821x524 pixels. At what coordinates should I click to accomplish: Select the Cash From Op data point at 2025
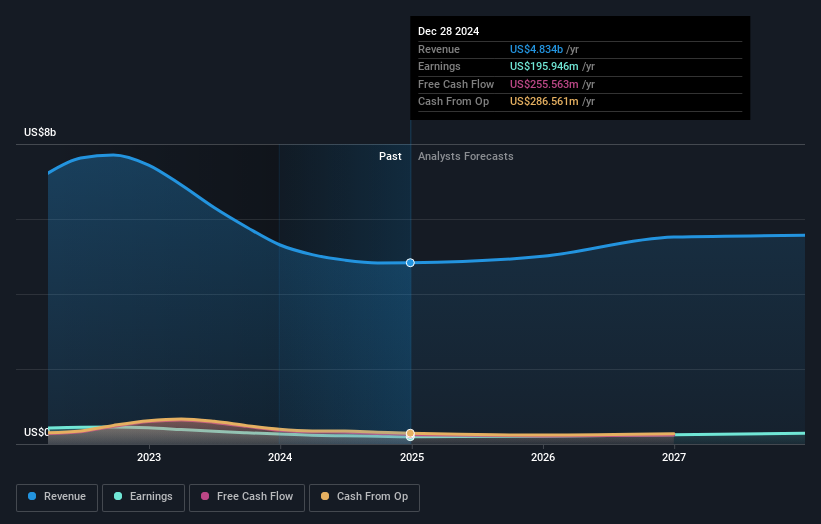pos(410,433)
